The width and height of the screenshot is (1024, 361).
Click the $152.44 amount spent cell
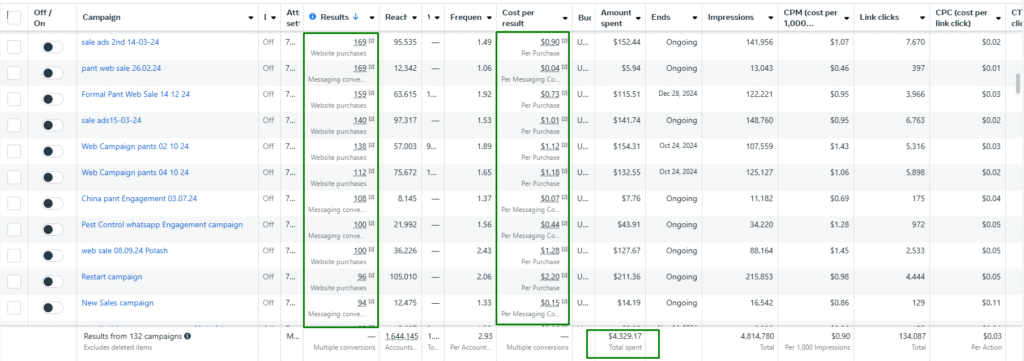click(x=626, y=42)
